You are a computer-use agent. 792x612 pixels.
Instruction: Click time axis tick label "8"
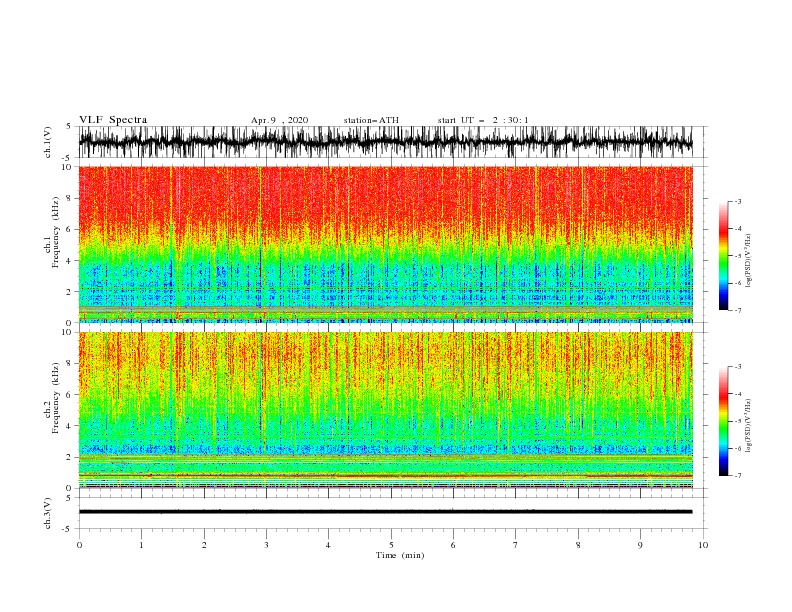point(578,545)
